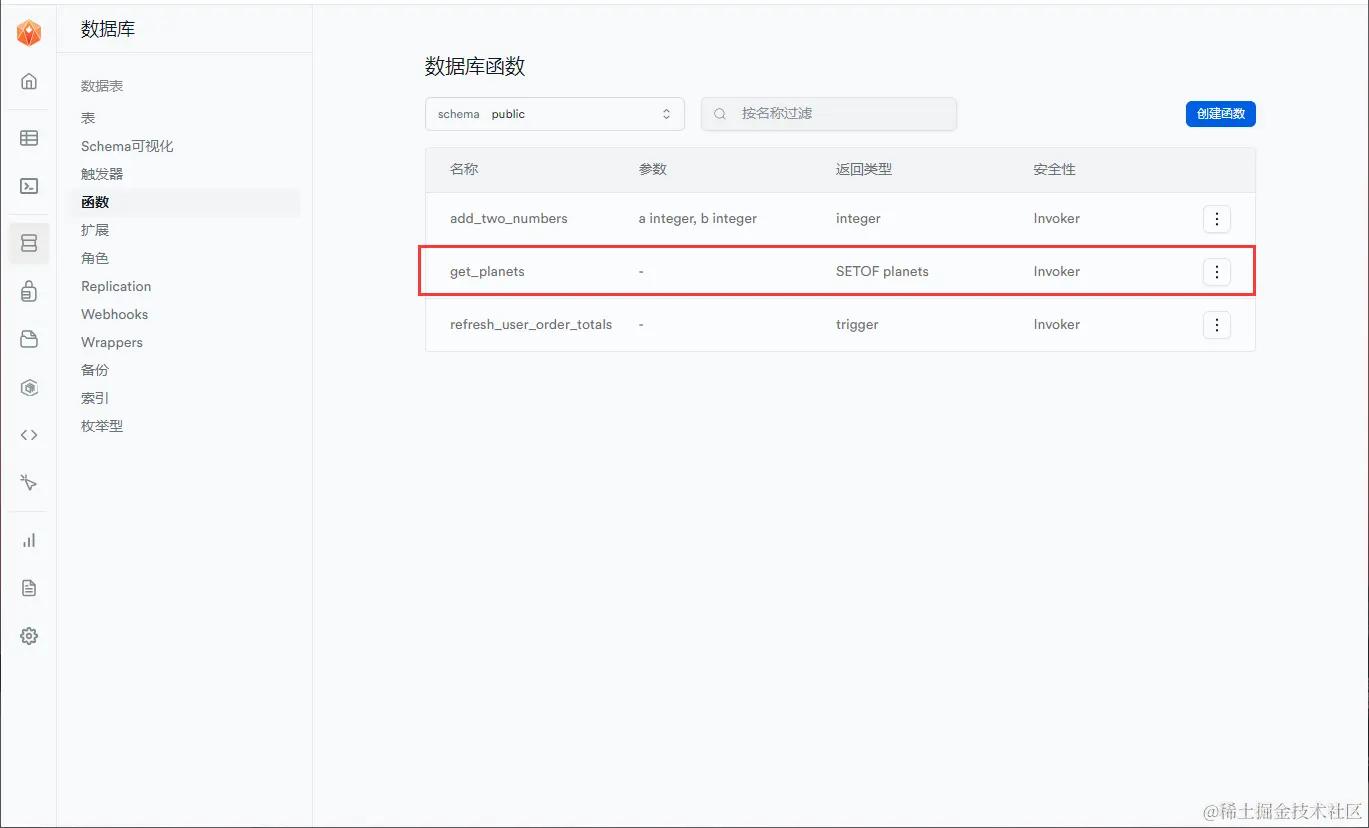
Task: Click the search magnifier icon
Action: (x=720, y=114)
